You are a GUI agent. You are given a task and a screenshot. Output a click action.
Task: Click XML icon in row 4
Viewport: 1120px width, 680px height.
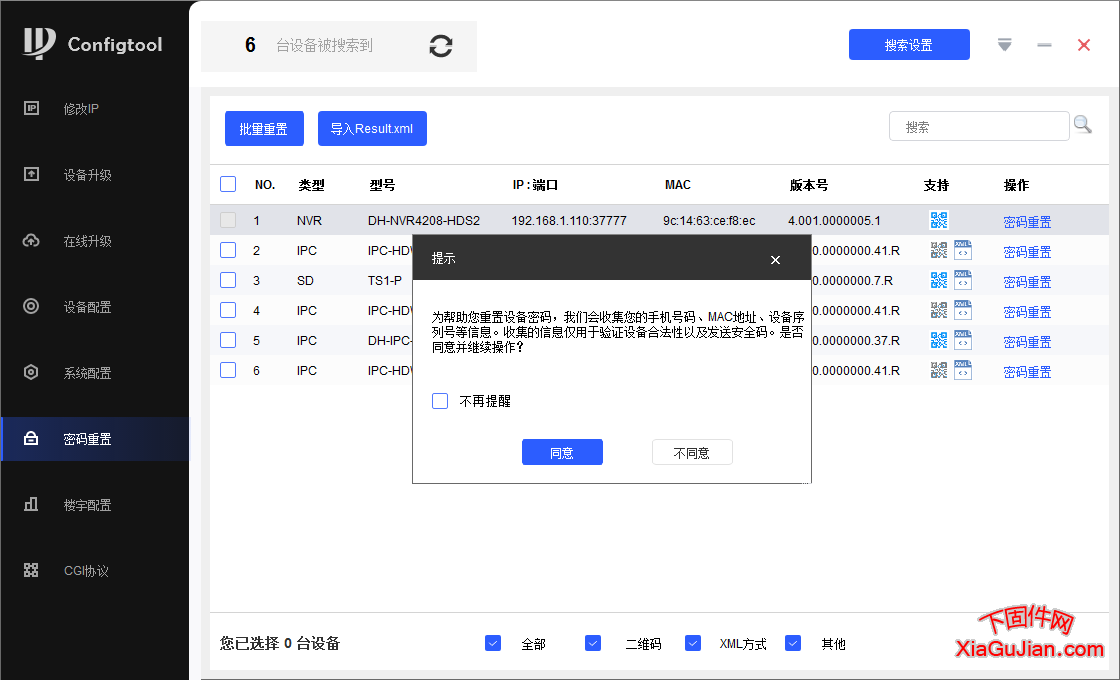963,310
